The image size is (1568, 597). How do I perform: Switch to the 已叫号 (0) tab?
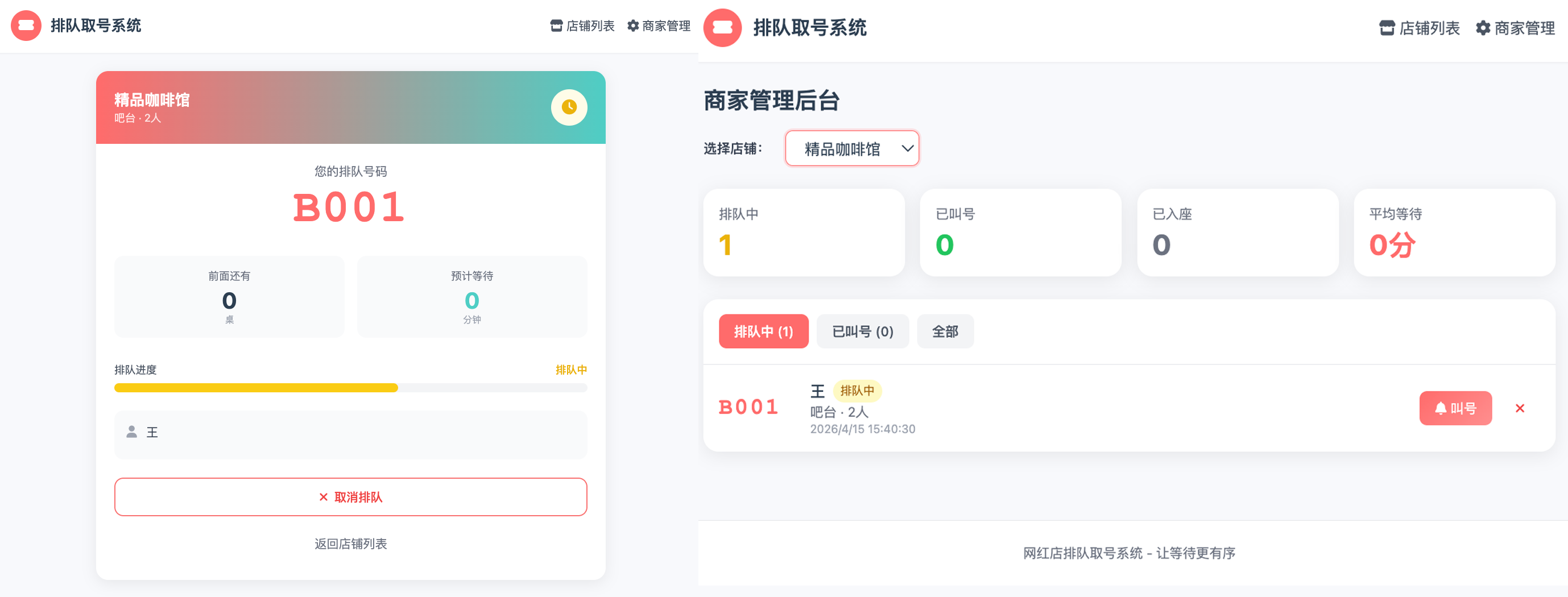pos(863,331)
